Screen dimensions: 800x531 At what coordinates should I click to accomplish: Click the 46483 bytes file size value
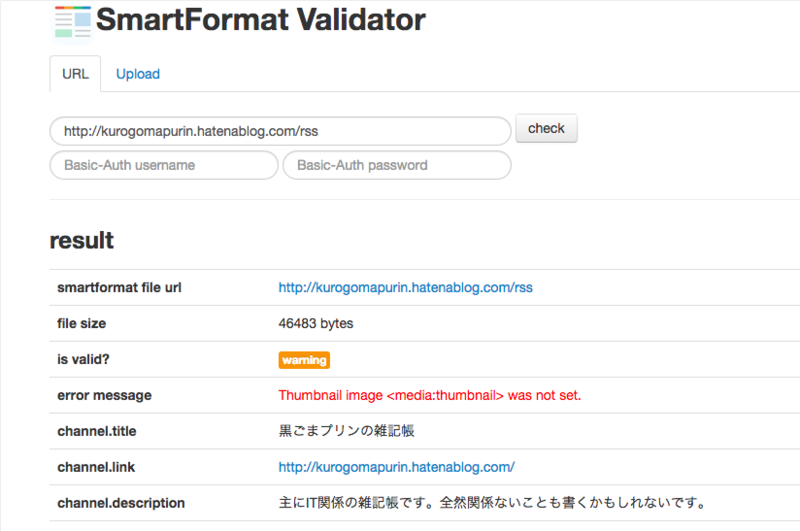click(315, 324)
